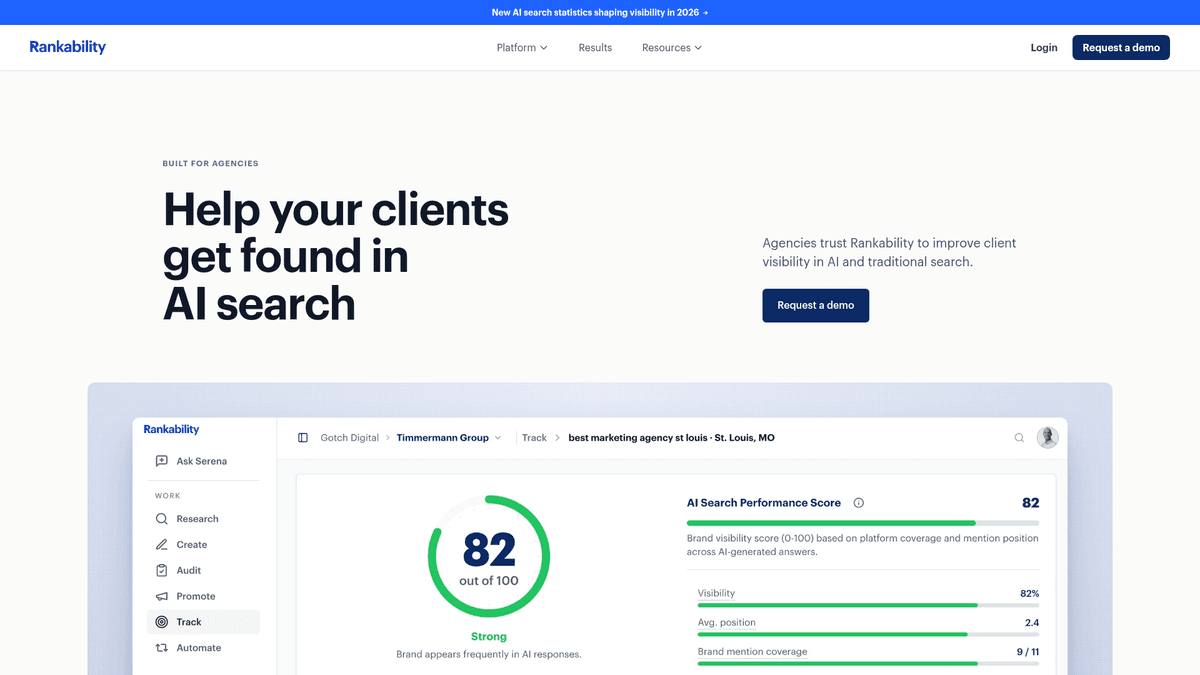Open the AI search statistics announcement banner

[x=600, y=13]
